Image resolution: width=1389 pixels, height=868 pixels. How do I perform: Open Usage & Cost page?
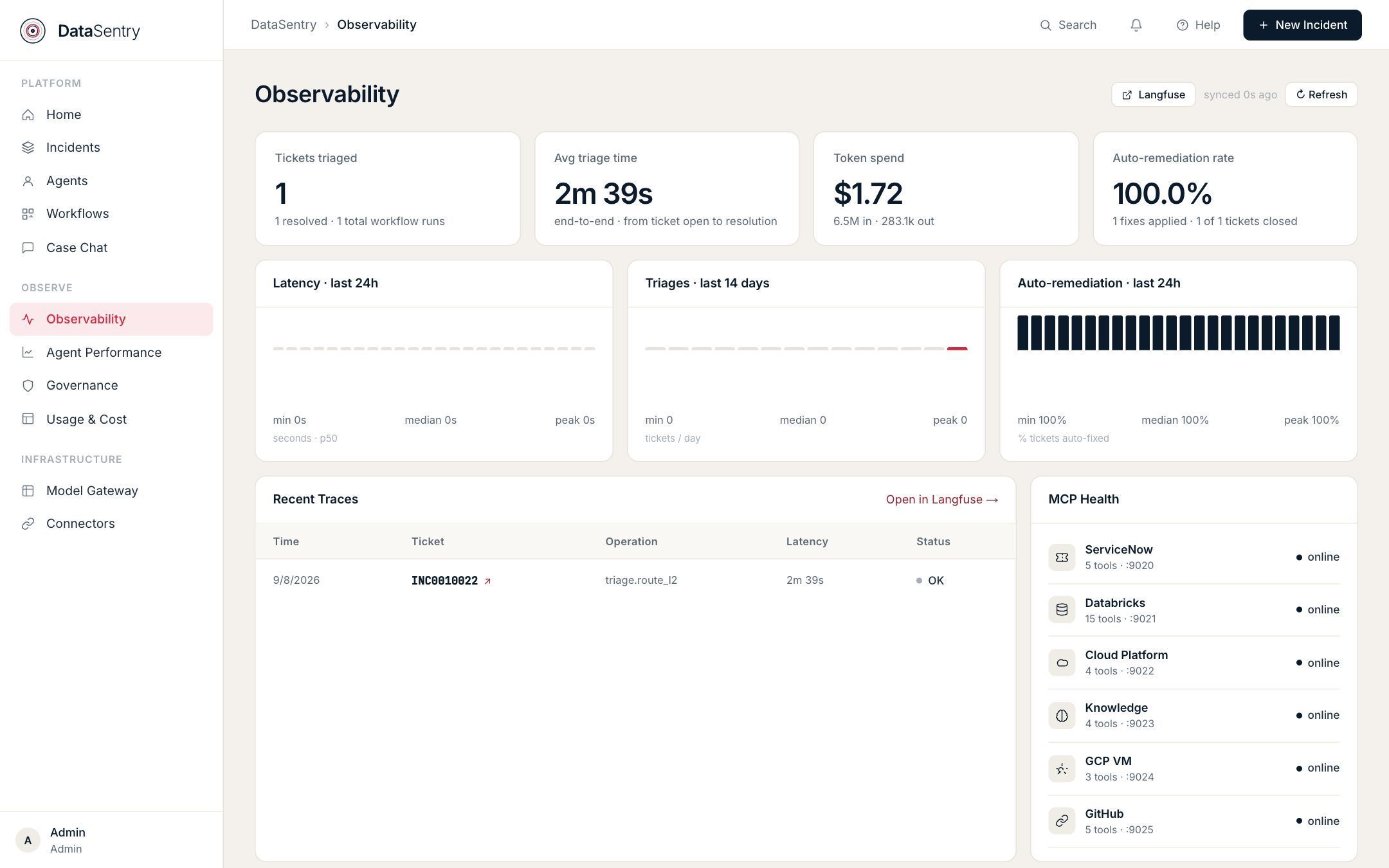(111, 419)
